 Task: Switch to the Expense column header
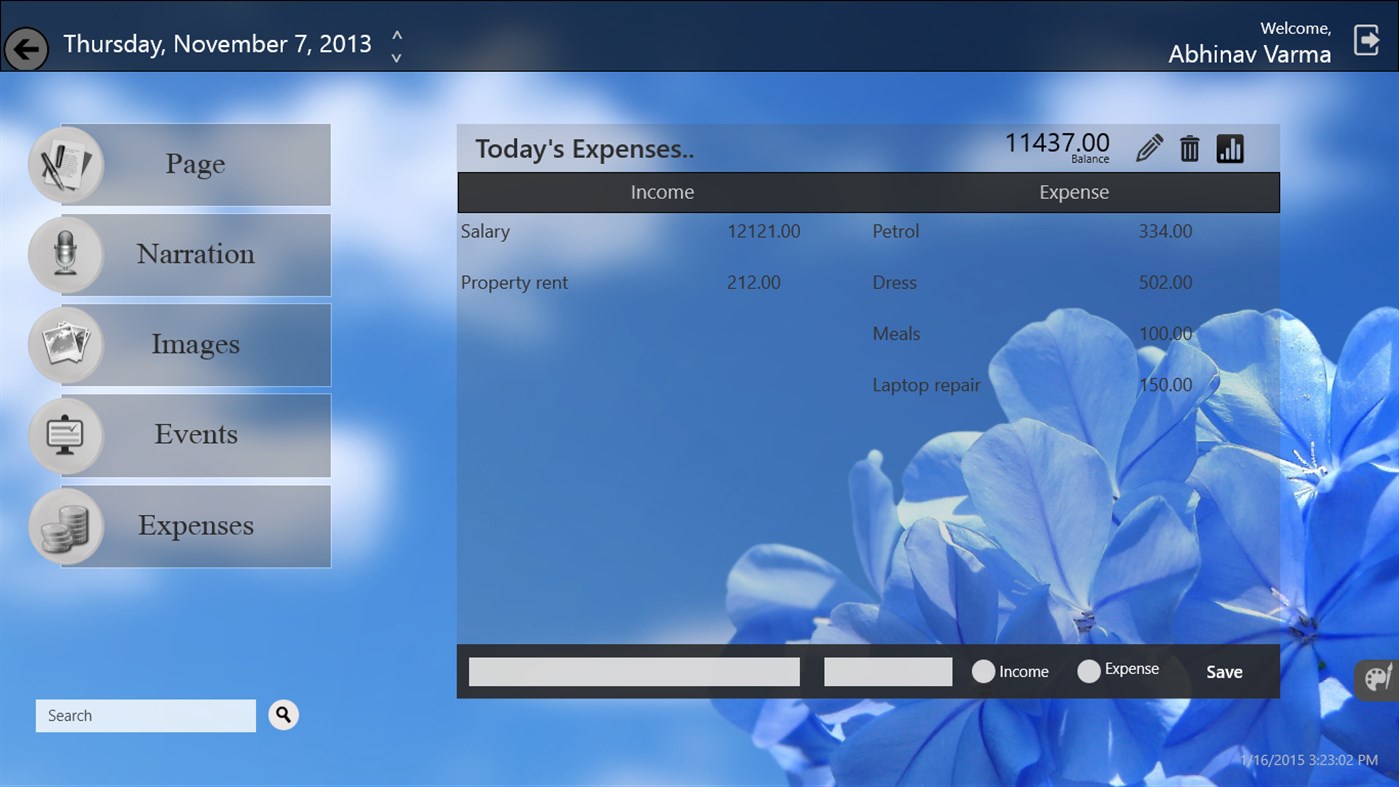pyautogui.click(x=1074, y=192)
